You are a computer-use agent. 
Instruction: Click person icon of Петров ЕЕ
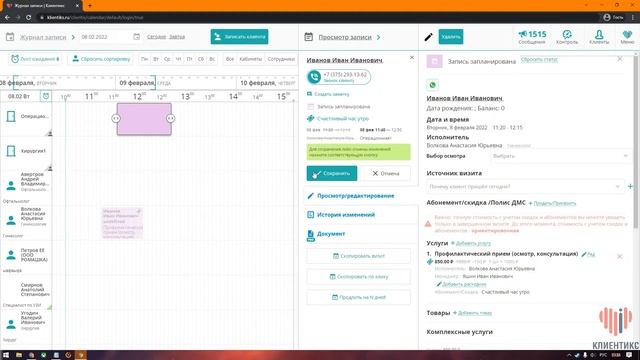click(11, 255)
